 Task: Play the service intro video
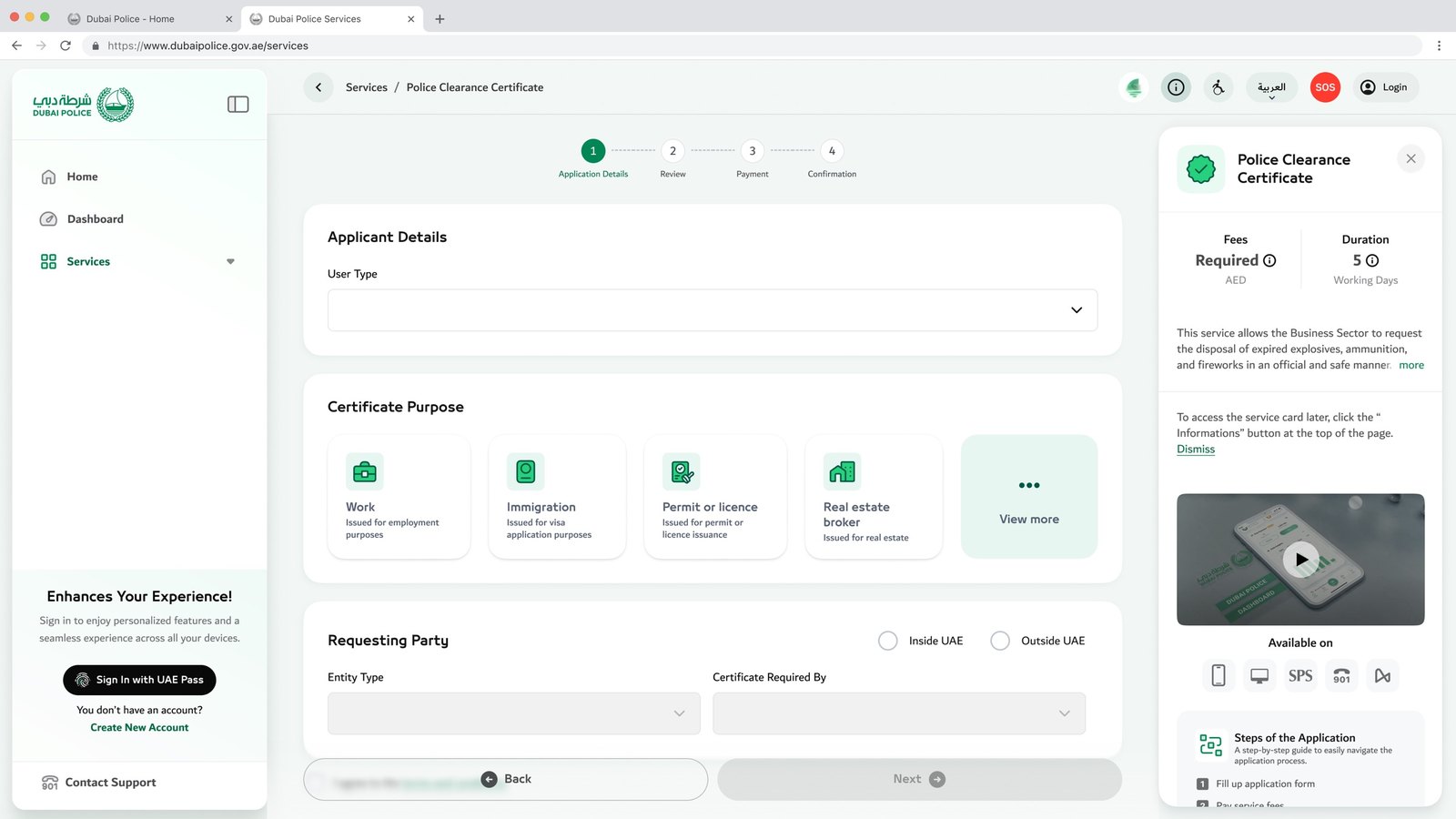(1300, 559)
